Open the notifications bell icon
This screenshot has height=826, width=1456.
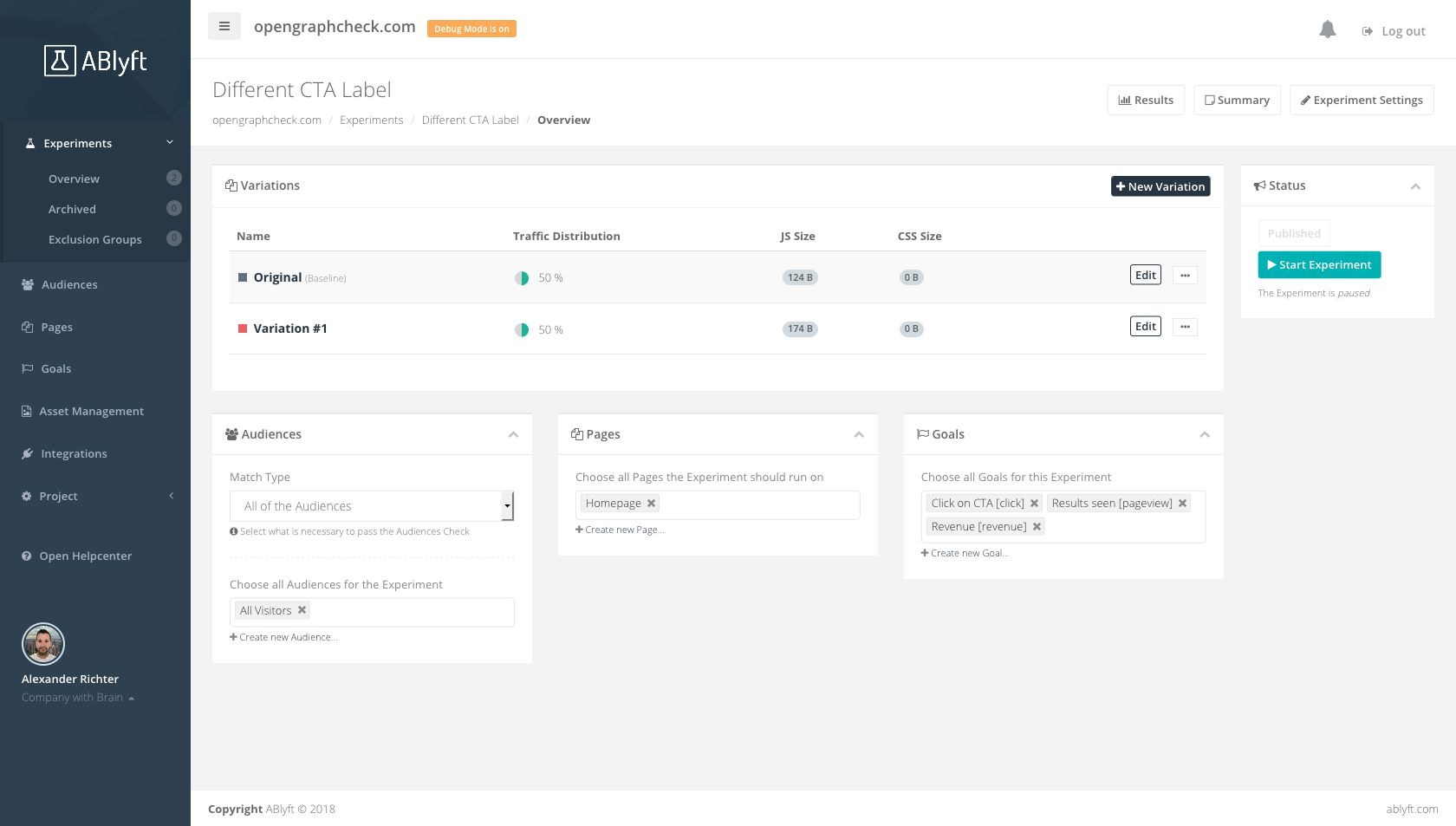[1329, 29]
